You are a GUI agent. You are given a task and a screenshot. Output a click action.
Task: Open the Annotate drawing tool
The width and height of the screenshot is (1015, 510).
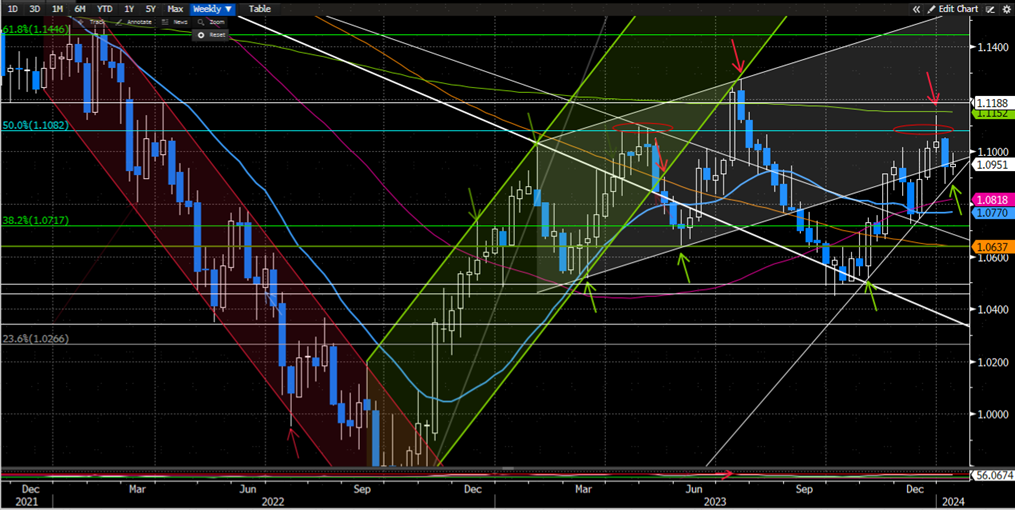[136, 22]
